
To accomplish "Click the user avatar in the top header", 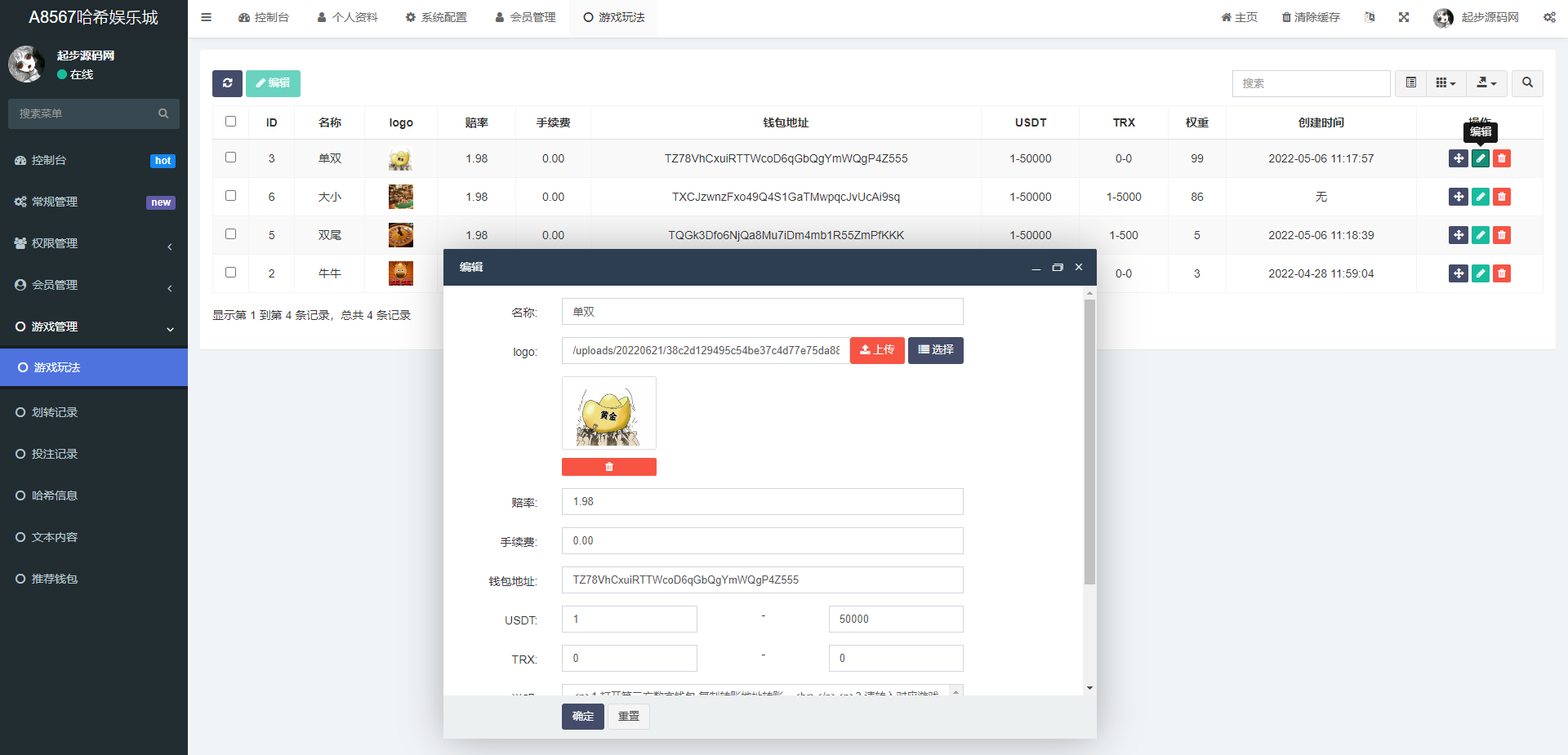I will pyautogui.click(x=1443, y=17).
